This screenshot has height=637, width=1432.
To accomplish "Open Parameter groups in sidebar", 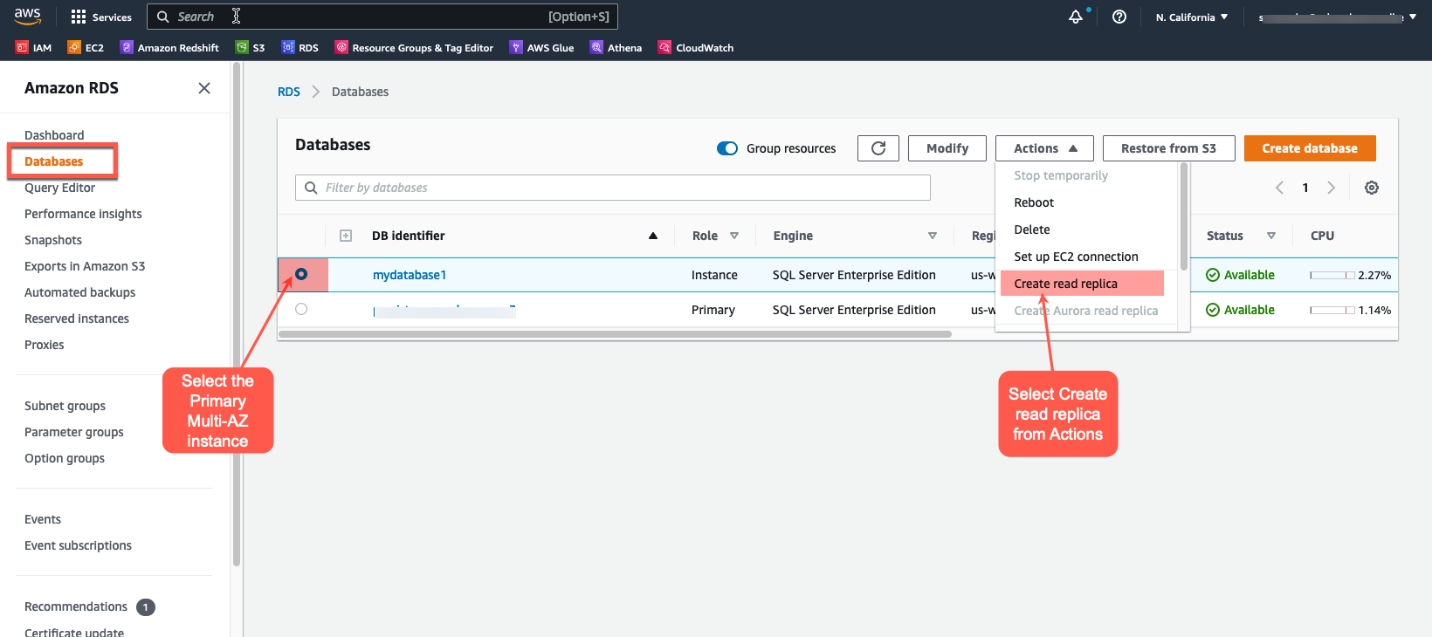I will coord(74,432).
